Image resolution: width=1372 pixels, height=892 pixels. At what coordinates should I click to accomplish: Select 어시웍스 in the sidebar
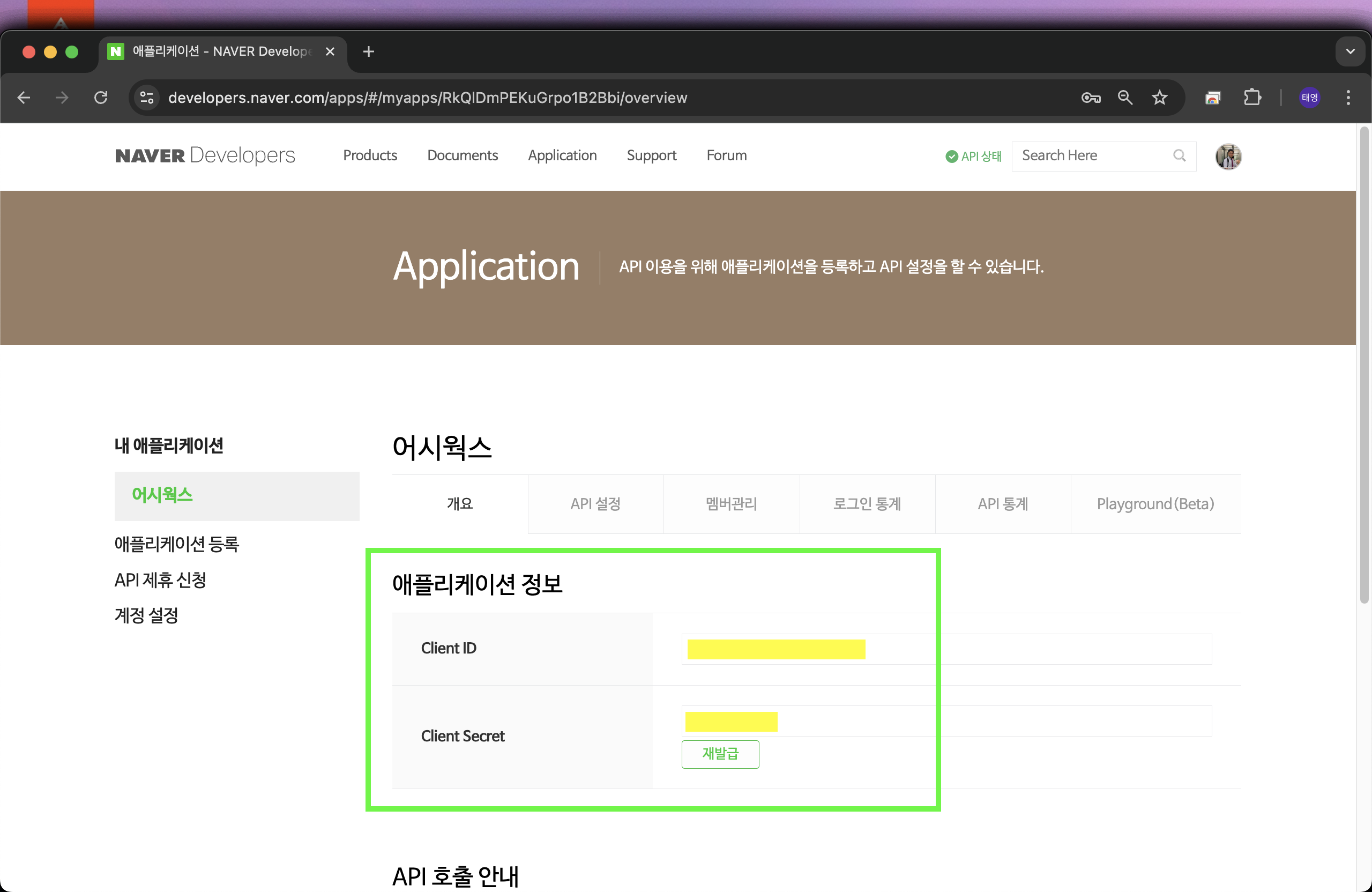coord(237,496)
